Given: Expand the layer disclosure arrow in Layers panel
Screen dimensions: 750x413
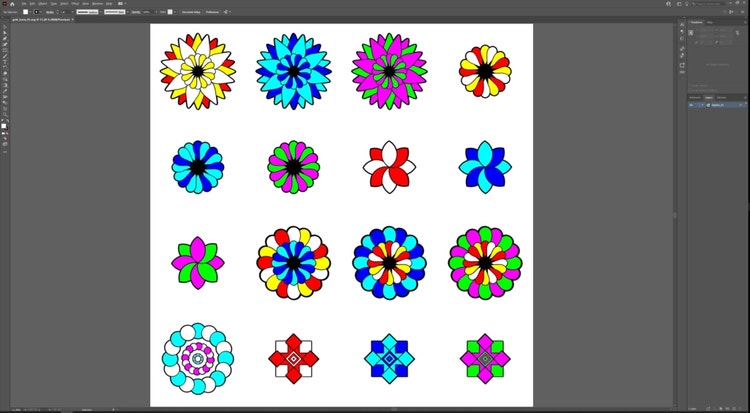Looking at the screenshot, I should 703,105.
